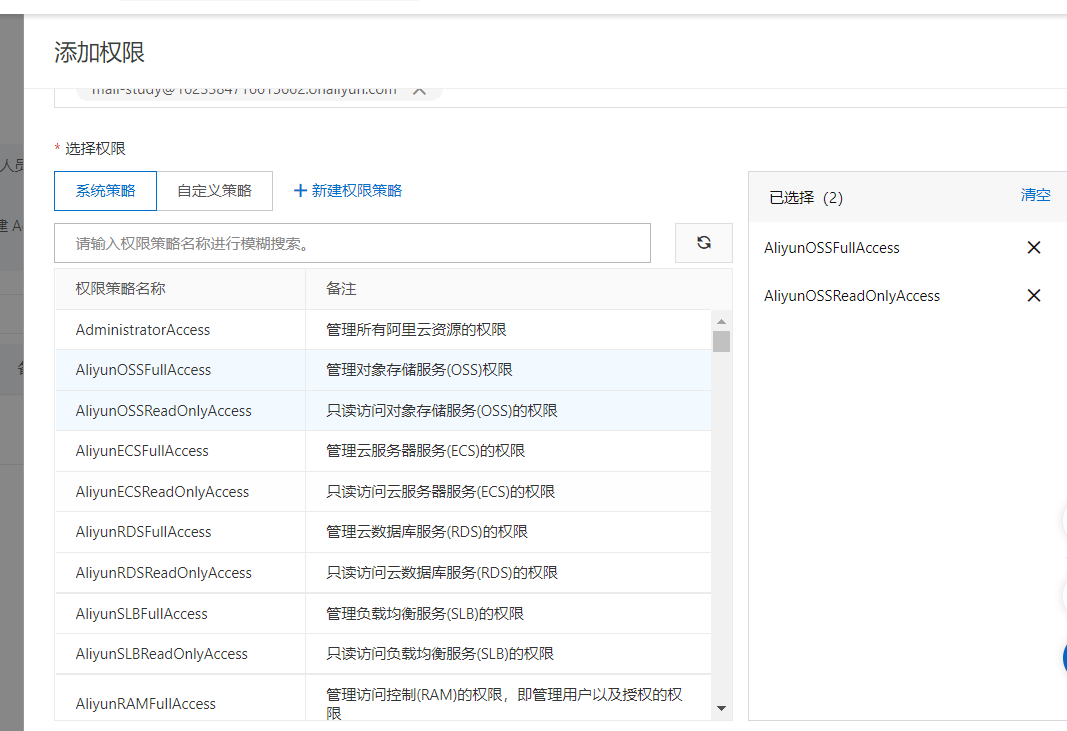Select AdministratorAccess policy row

point(384,329)
